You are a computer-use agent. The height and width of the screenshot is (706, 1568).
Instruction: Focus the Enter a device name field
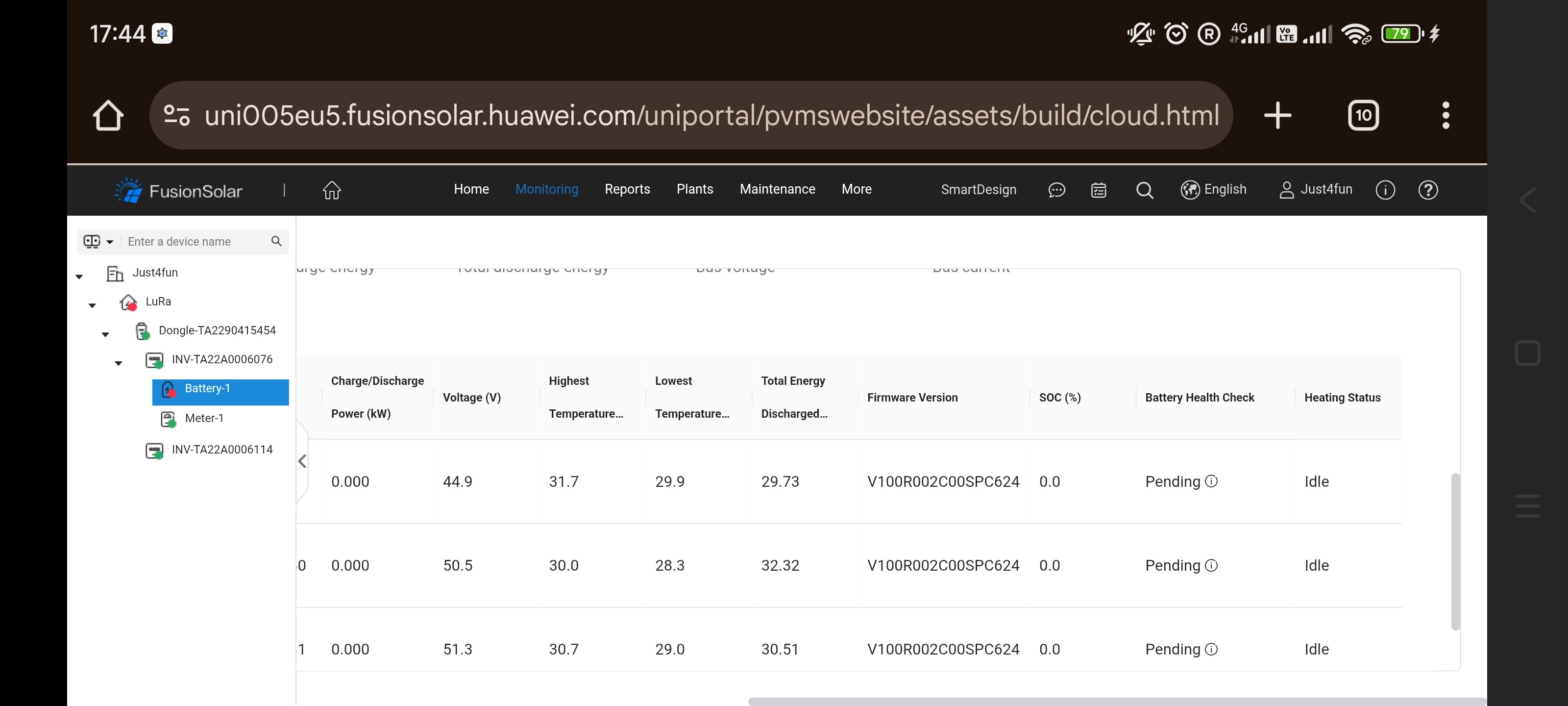pyautogui.click(x=195, y=242)
